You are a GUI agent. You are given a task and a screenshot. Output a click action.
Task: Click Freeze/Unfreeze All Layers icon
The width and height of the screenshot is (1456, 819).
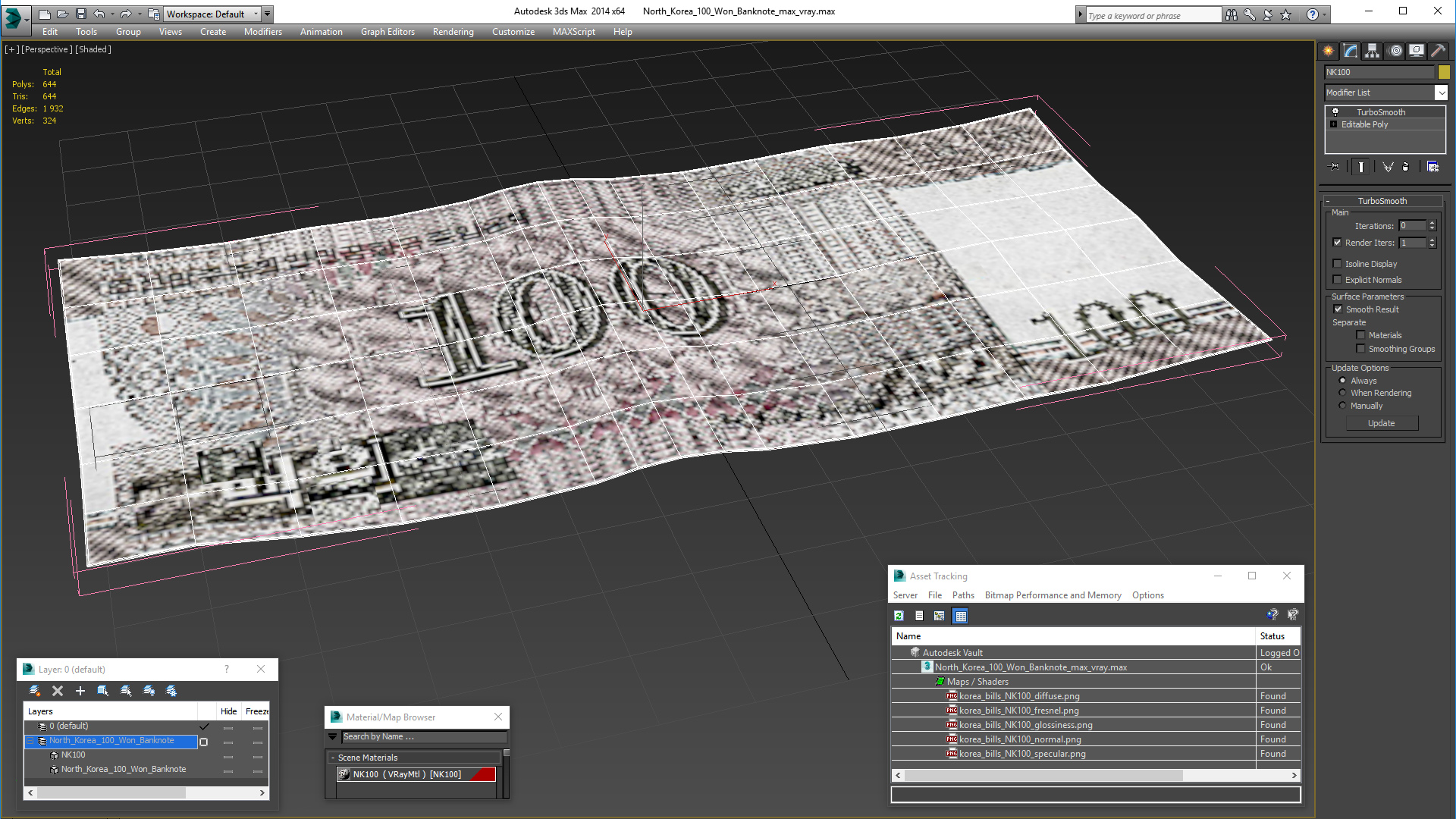click(171, 691)
